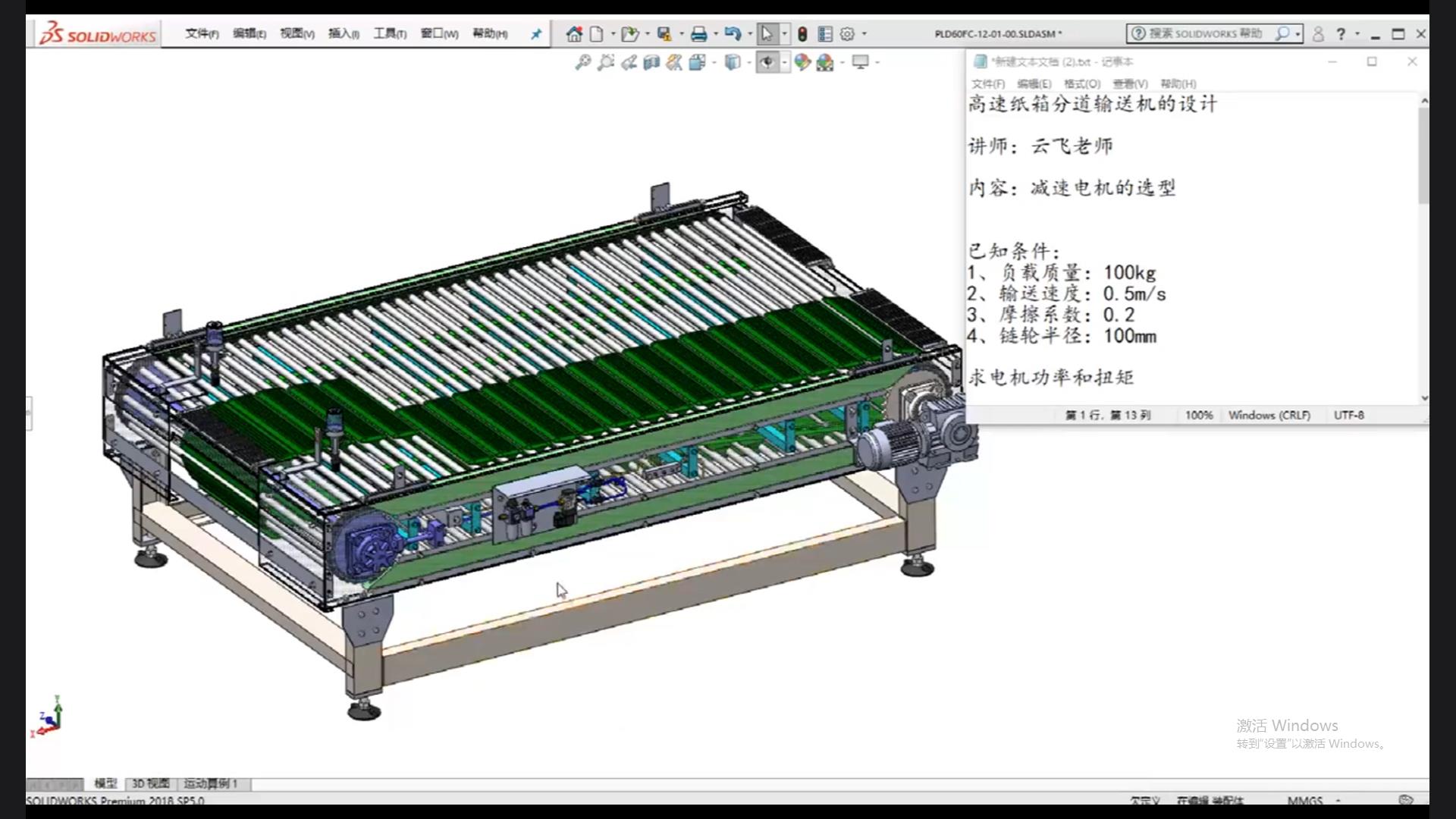The width and height of the screenshot is (1456, 819).
Task: Click the Zoom to Area icon
Action: point(605,62)
